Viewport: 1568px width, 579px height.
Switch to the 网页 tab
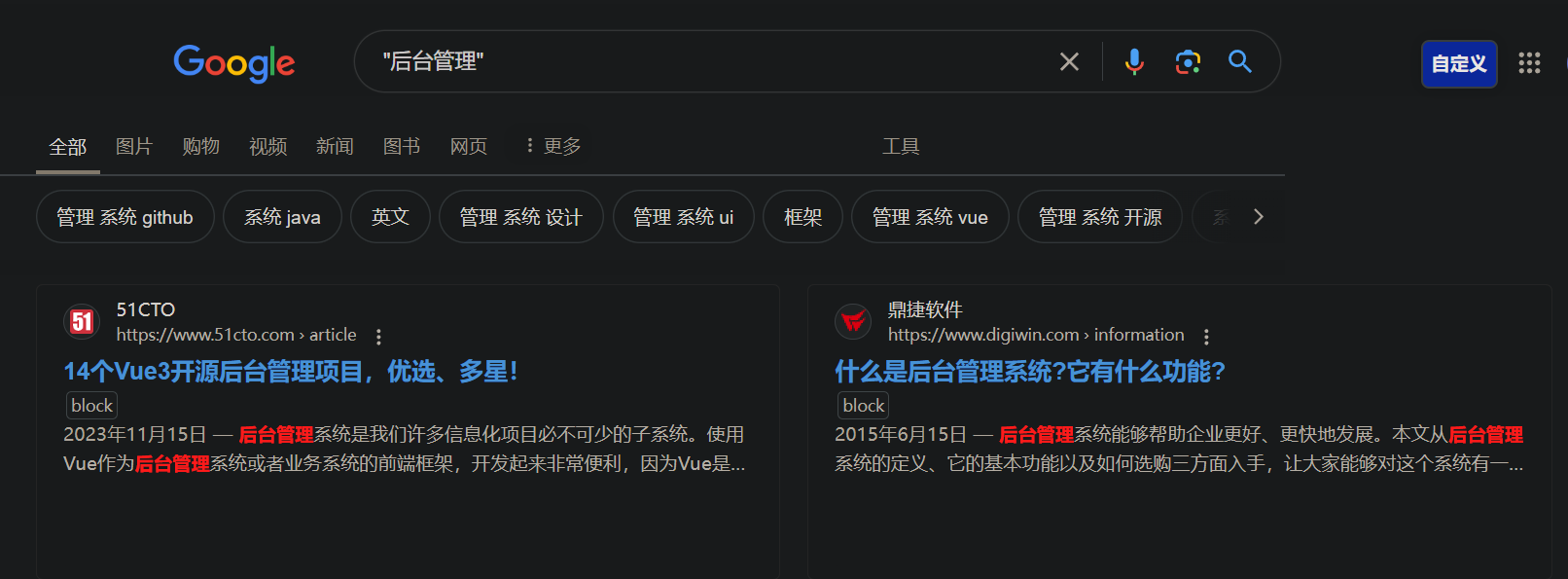point(469,146)
